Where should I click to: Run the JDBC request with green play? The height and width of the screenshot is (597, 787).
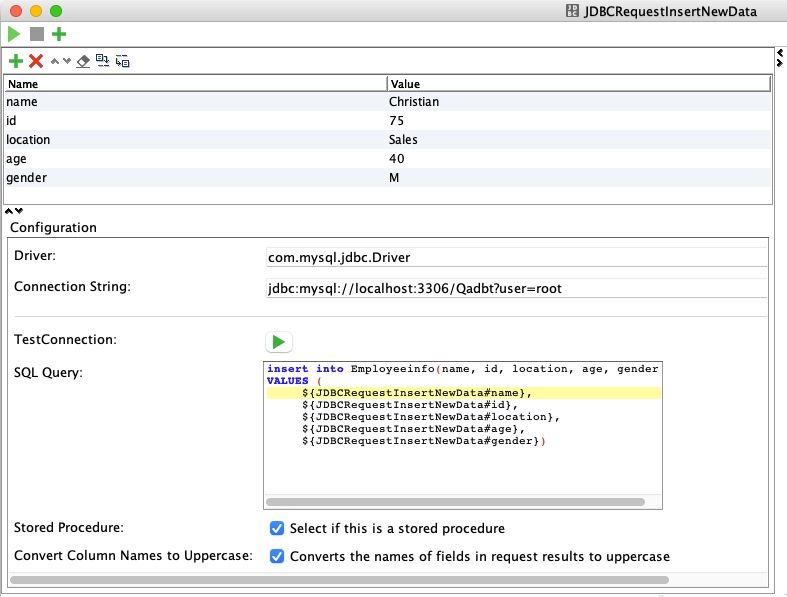[x=14, y=34]
